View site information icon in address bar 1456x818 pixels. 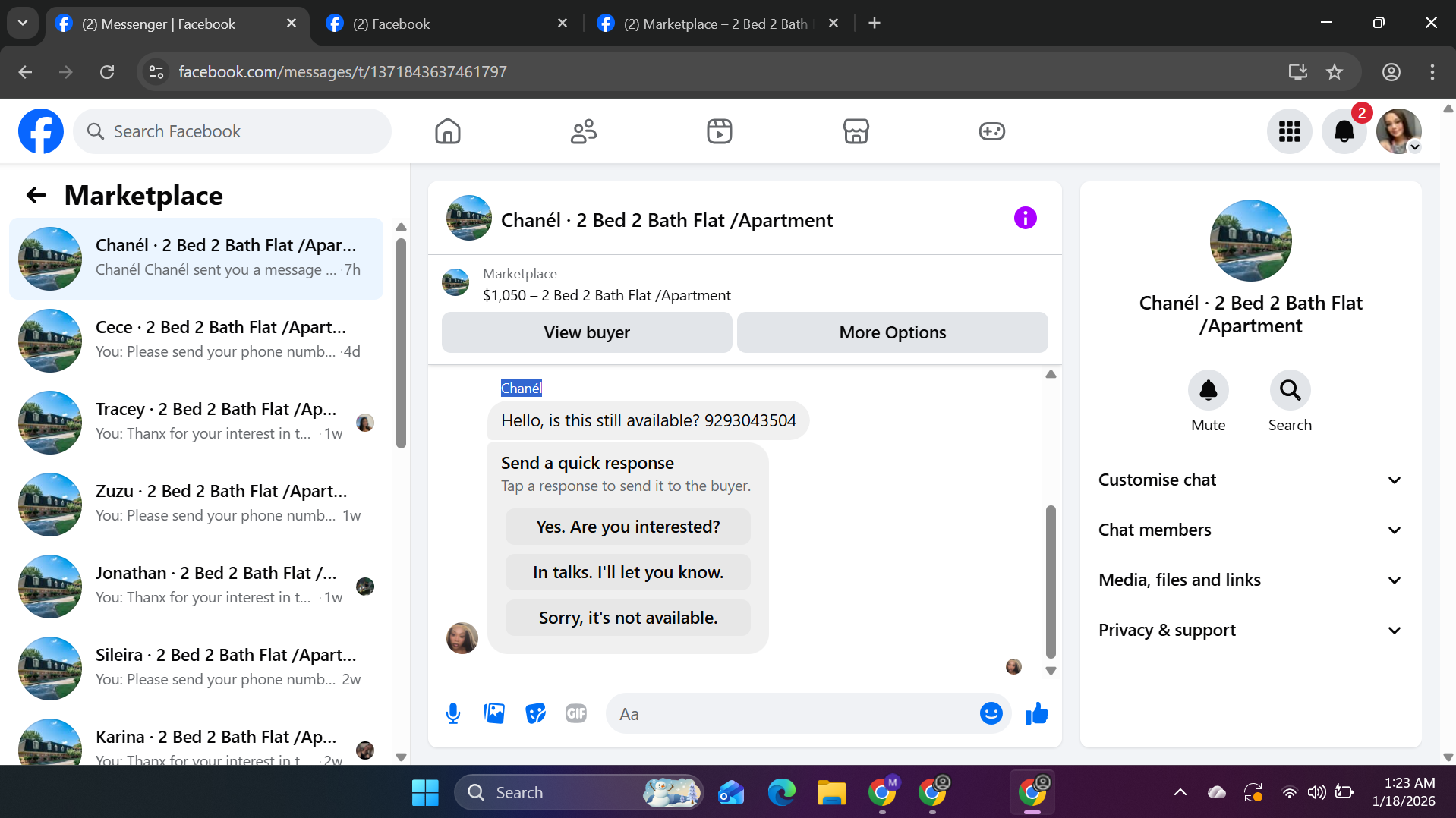point(156,72)
